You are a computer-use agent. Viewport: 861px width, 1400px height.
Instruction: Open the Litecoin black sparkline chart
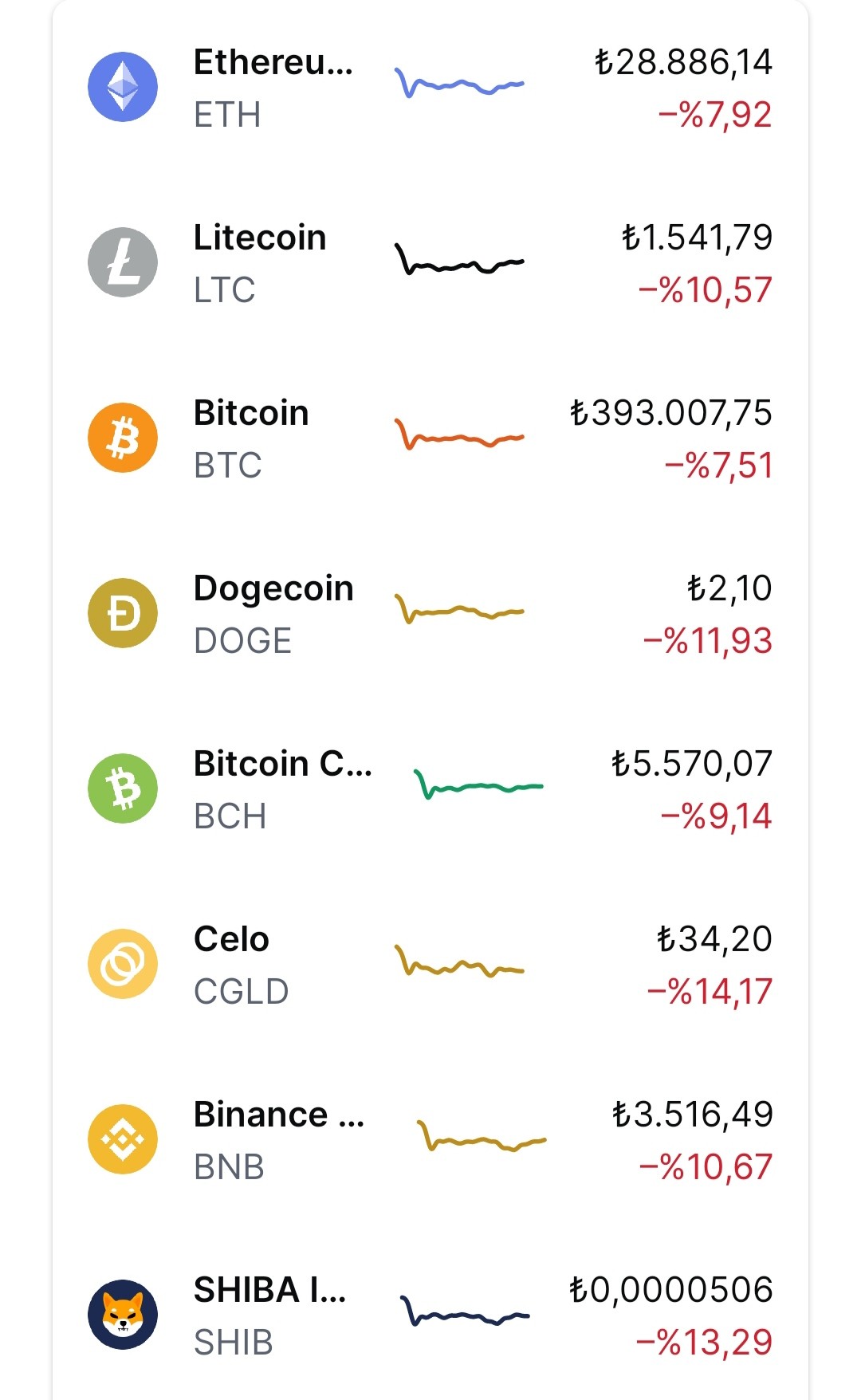click(x=459, y=259)
